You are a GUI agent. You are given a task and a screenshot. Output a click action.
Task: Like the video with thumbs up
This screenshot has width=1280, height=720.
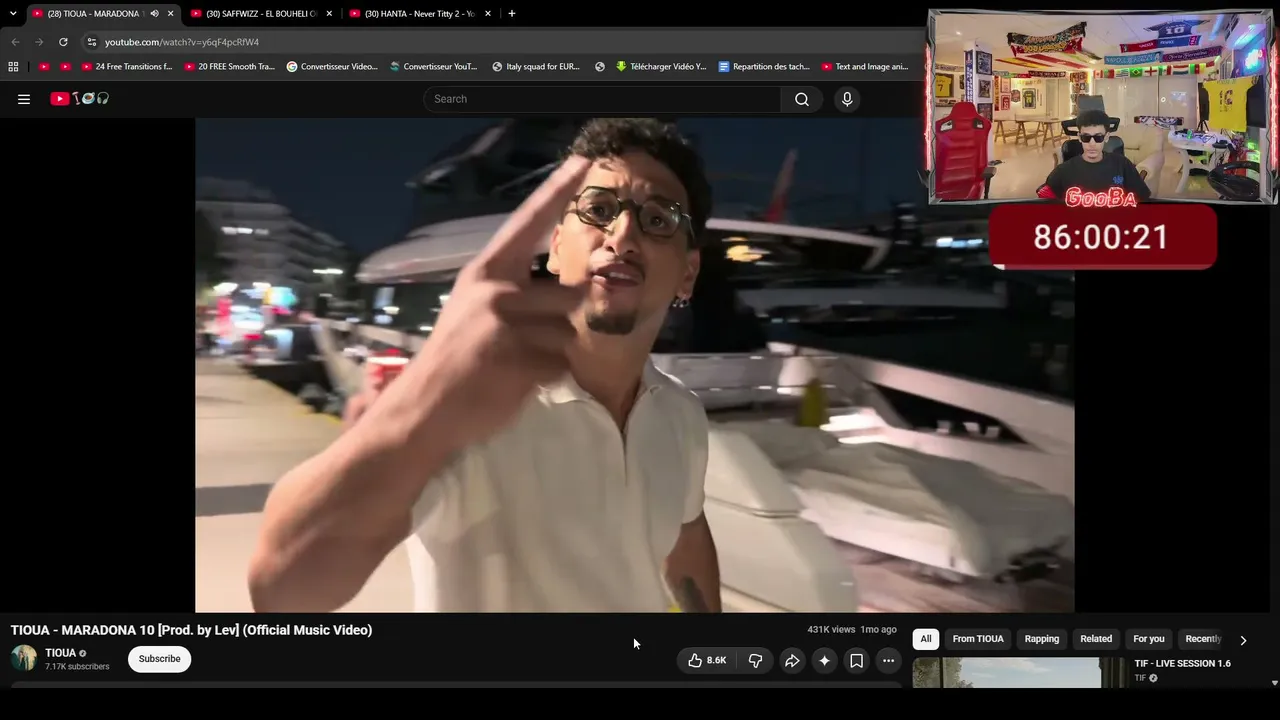pyautogui.click(x=707, y=660)
